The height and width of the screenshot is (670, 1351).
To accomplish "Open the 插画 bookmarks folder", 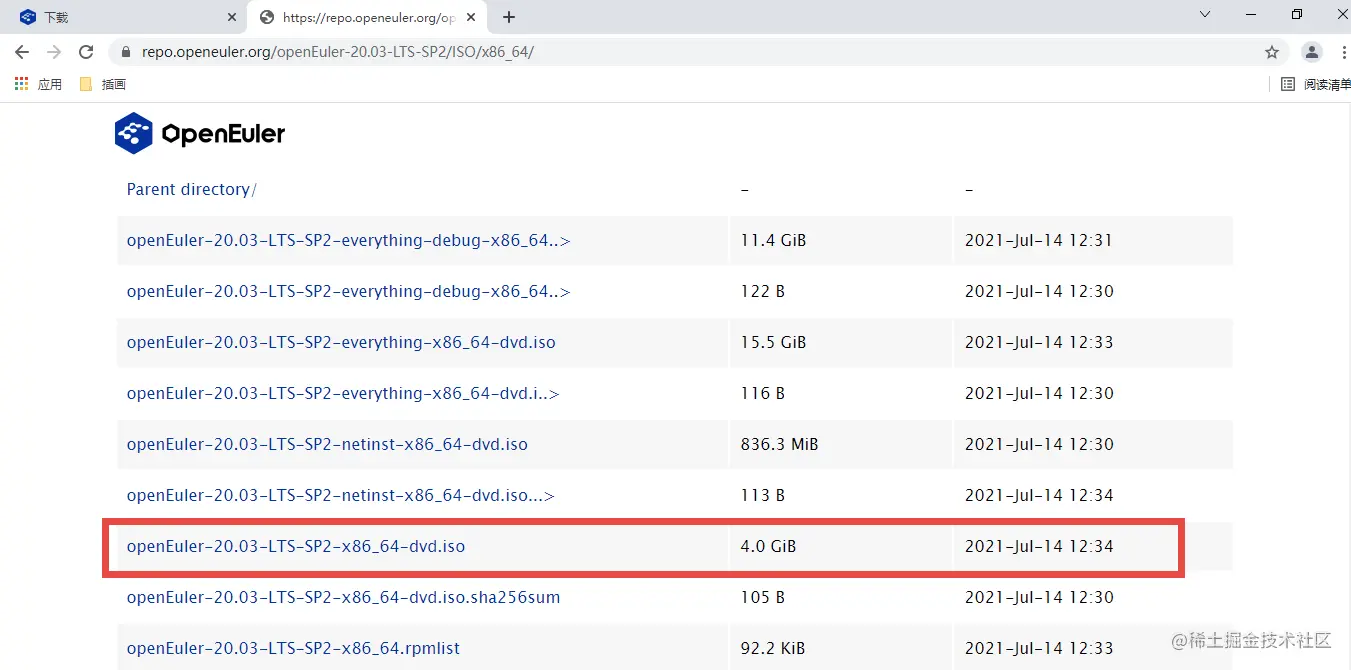I will point(103,84).
